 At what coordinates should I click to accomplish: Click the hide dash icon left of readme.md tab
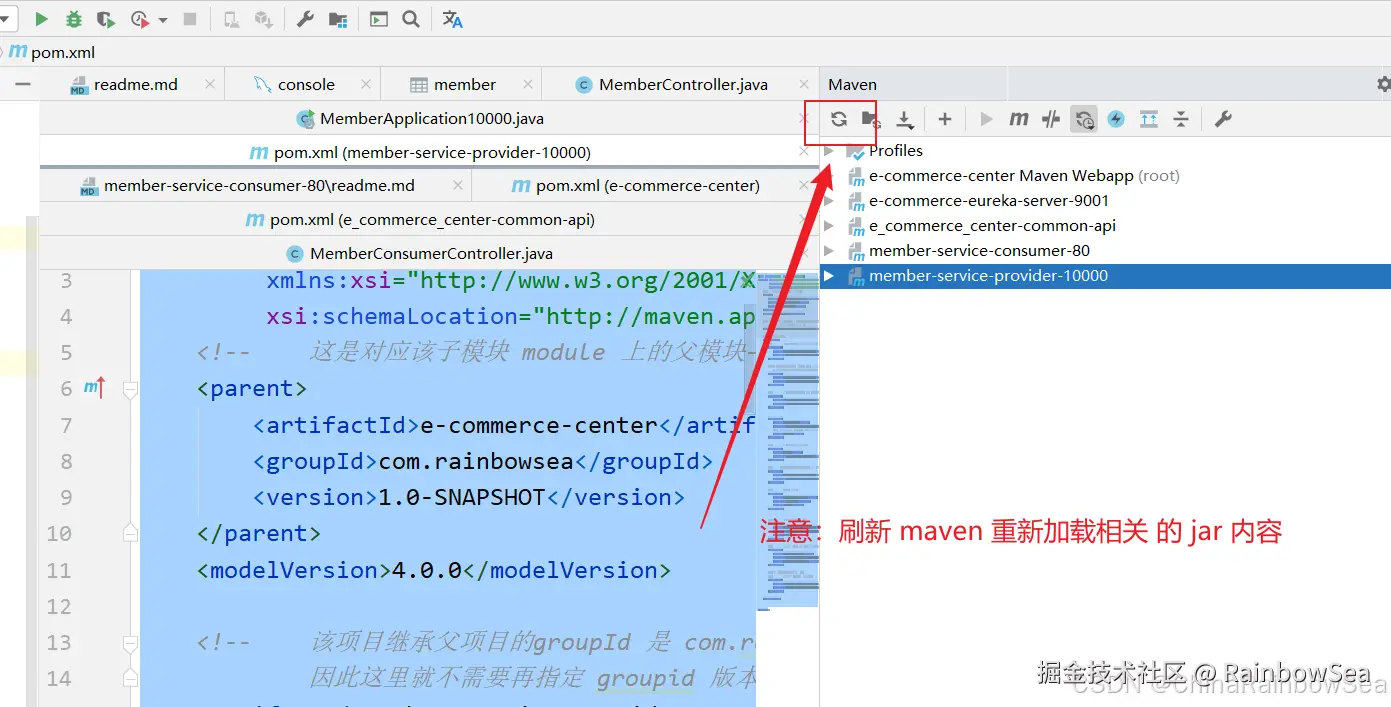click(x=22, y=84)
